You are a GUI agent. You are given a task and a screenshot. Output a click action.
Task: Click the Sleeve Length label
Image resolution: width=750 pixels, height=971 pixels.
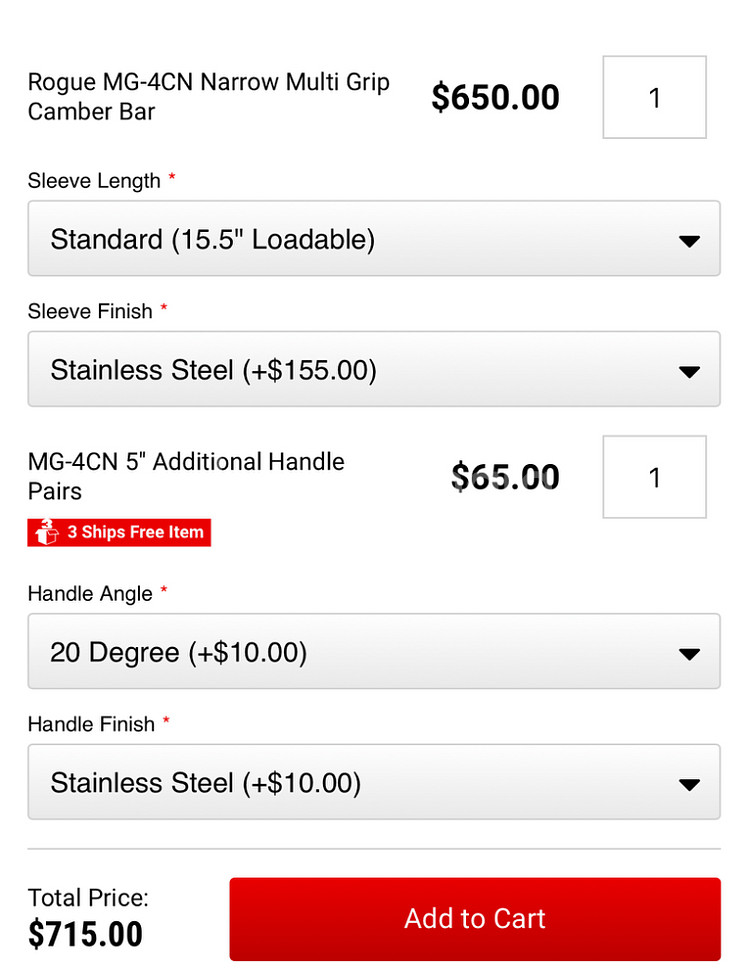point(94,181)
